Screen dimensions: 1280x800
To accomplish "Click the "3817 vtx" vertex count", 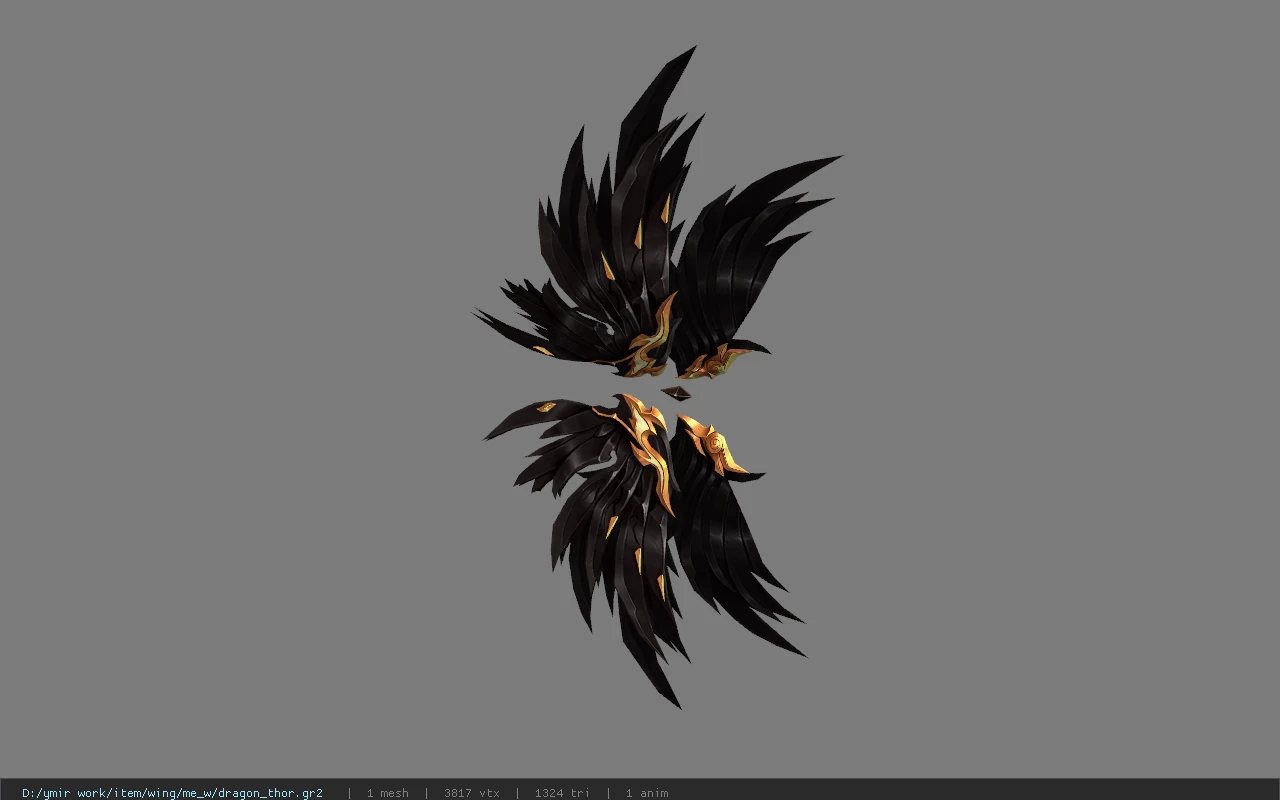I will [471, 793].
